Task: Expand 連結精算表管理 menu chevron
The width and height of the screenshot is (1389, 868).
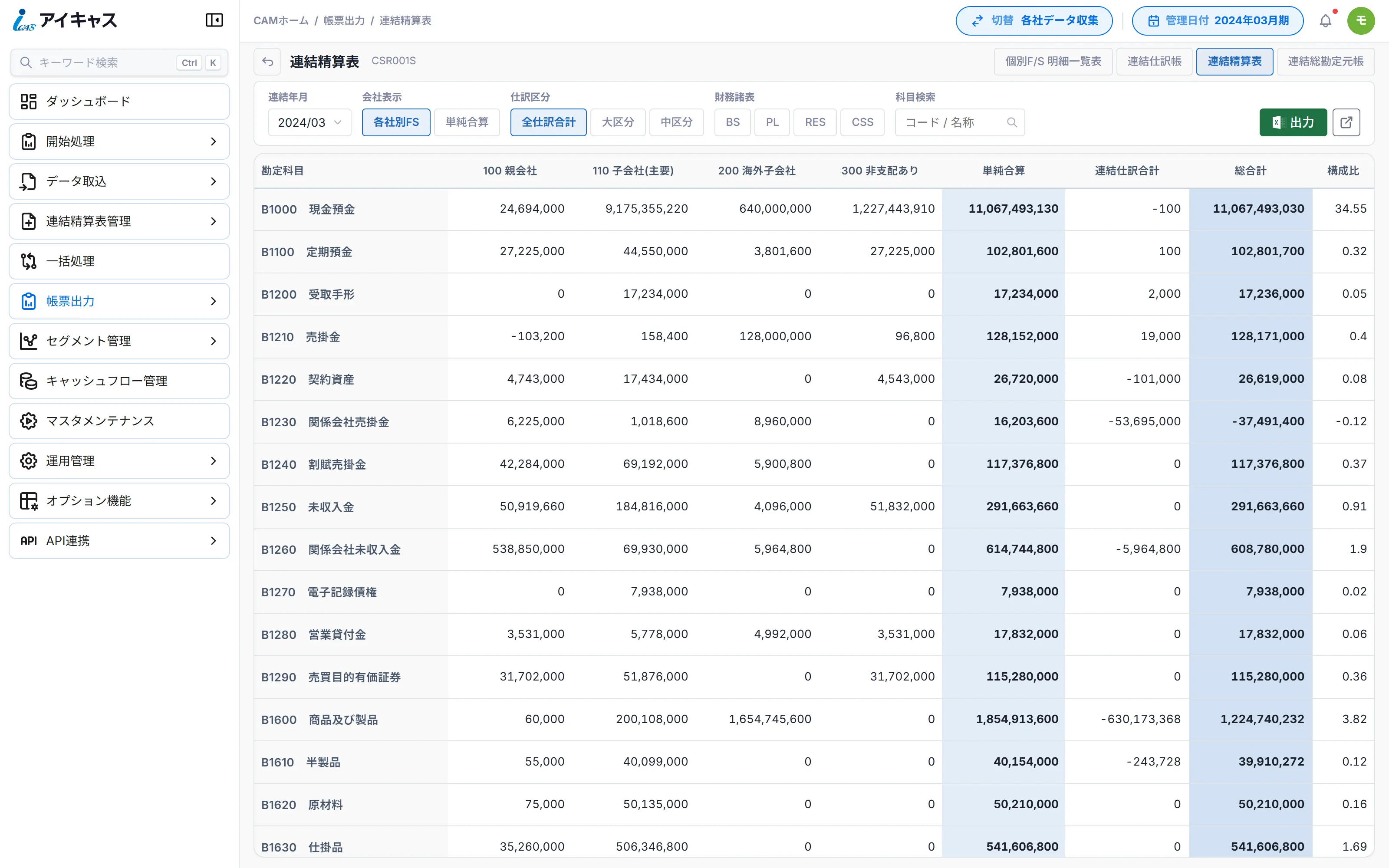Action: pyautogui.click(x=214, y=221)
